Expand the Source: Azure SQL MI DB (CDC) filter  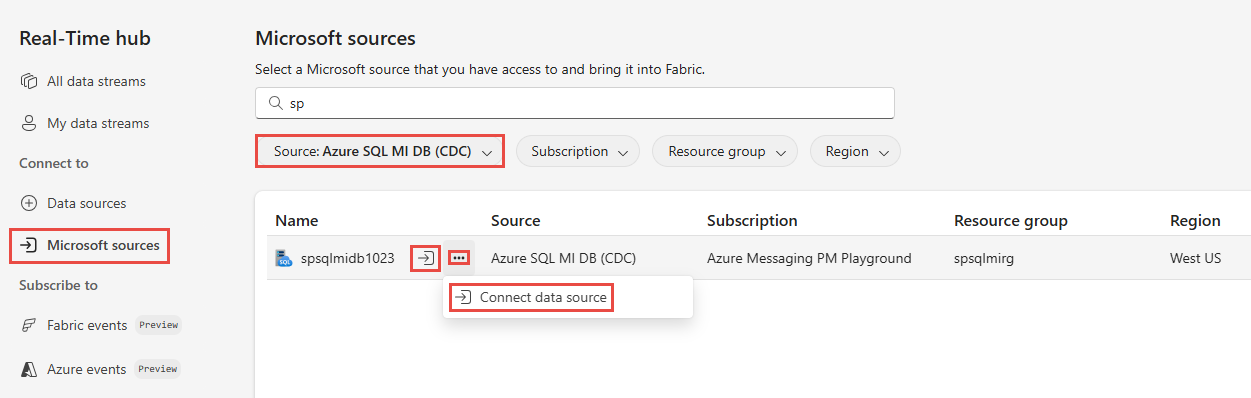coord(380,151)
